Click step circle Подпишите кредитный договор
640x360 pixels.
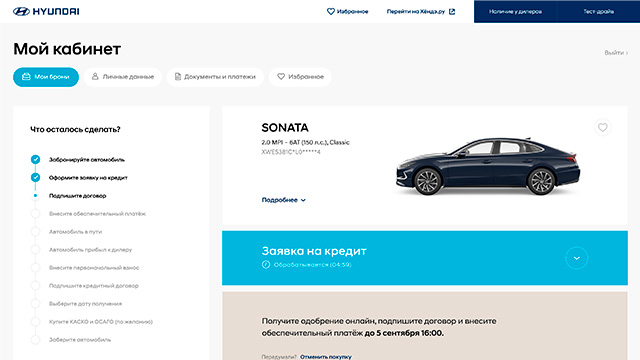point(36,285)
